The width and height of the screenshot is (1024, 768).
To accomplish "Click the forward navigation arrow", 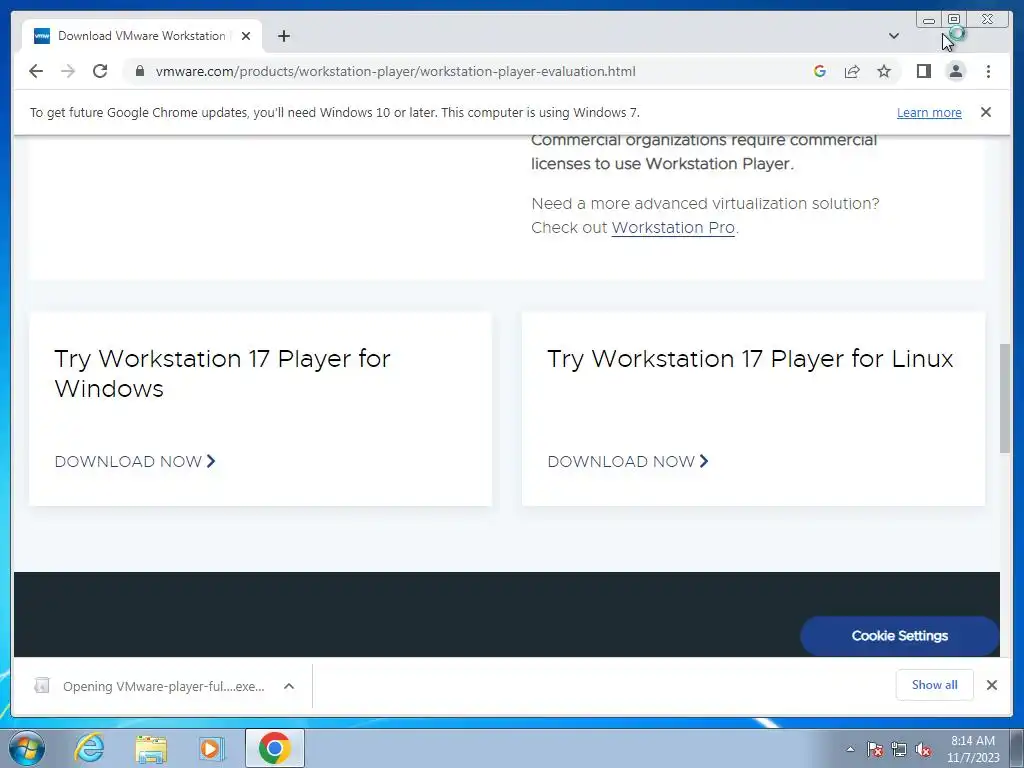I will click(68, 71).
